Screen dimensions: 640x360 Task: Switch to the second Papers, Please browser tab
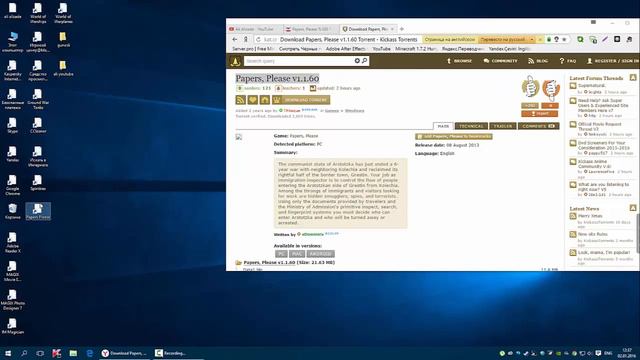(x=310, y=29)
